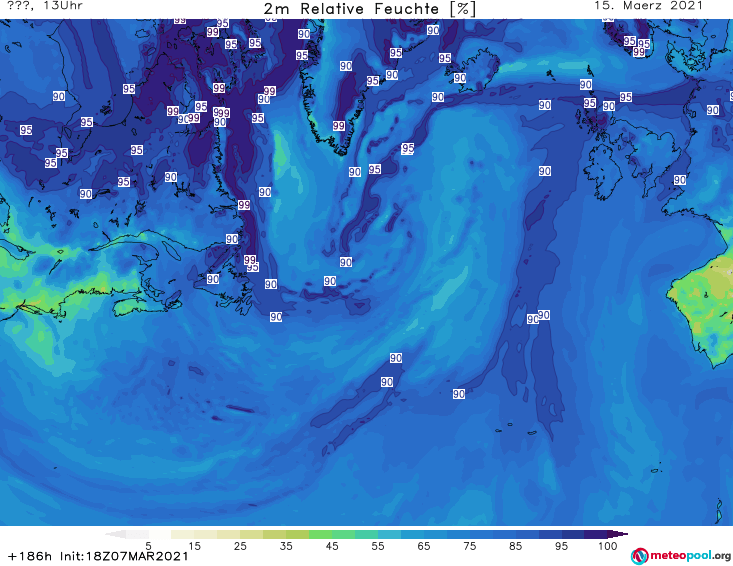Click the model run text "Init:18Z07MAR2021"
733x566 pixels.
pyautogui.click(x=124, y=556)
